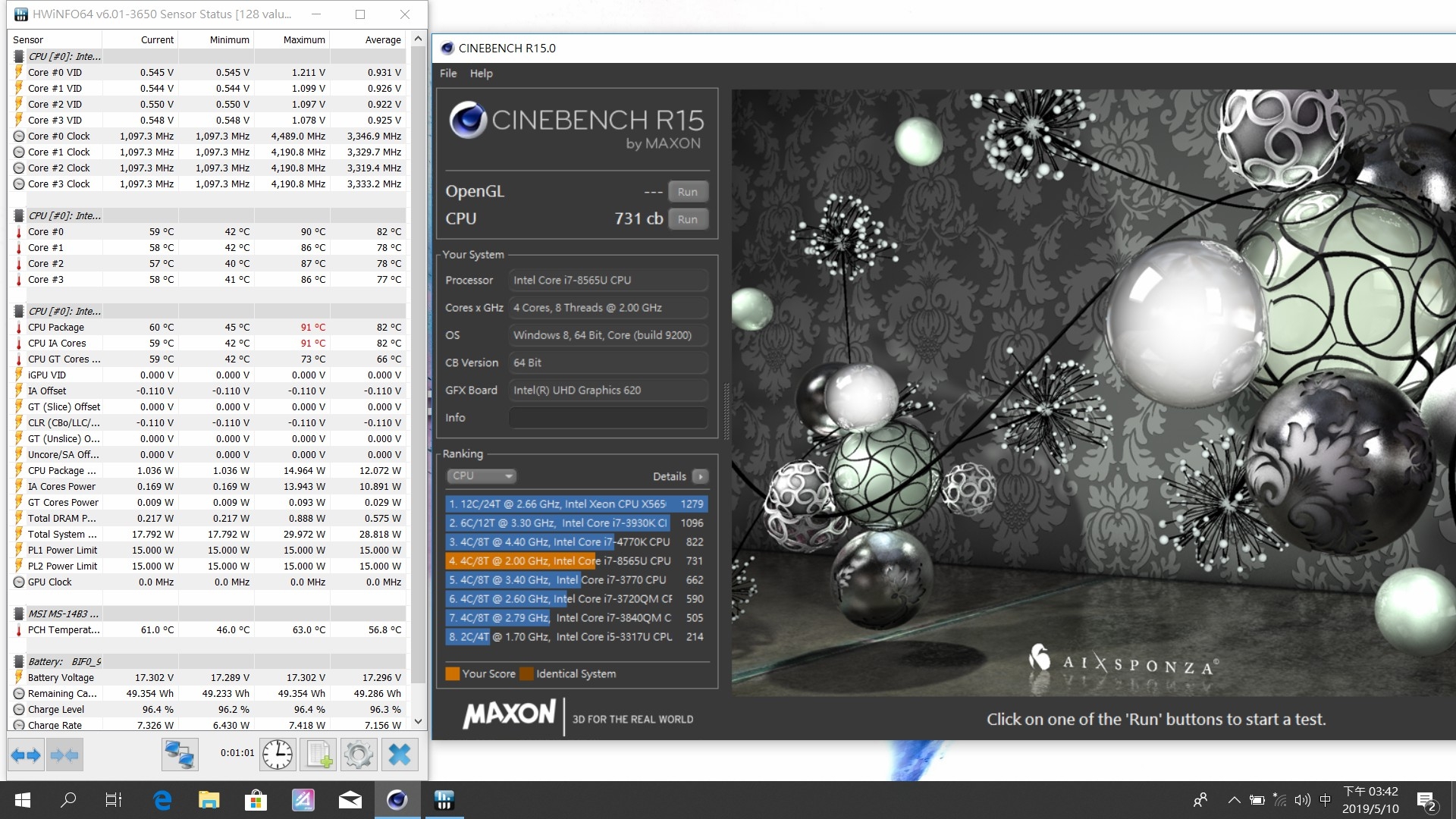The width and height of the screenshot is (1456, 819).
Task: Click the HWiNFO vertical scrollbar thumb
Action: click(418, 363)
